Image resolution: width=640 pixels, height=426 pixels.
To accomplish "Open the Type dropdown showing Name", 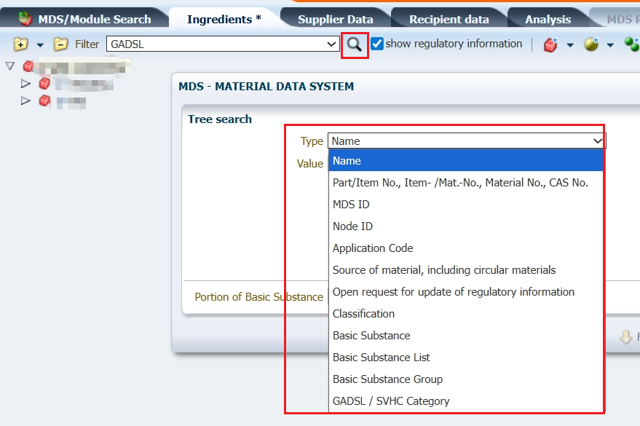I will tap(467, 141).
